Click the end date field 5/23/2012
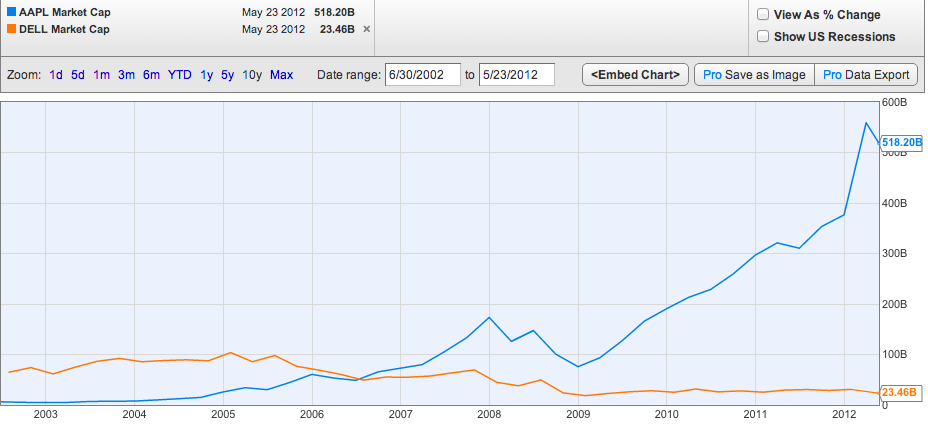The height and width of the screenshot is (428, 928). point(516,75)
